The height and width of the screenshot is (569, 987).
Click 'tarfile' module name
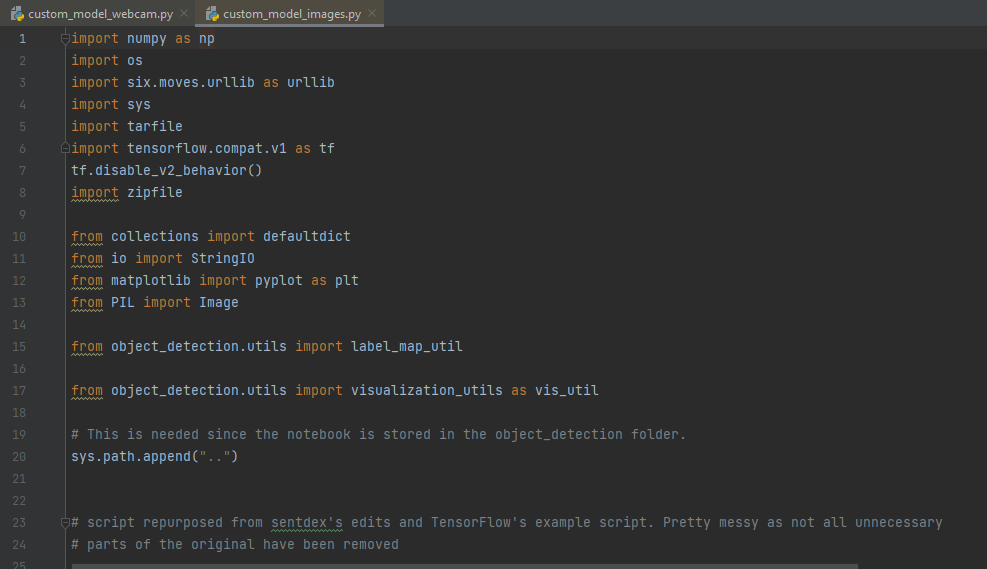[155, 127]
